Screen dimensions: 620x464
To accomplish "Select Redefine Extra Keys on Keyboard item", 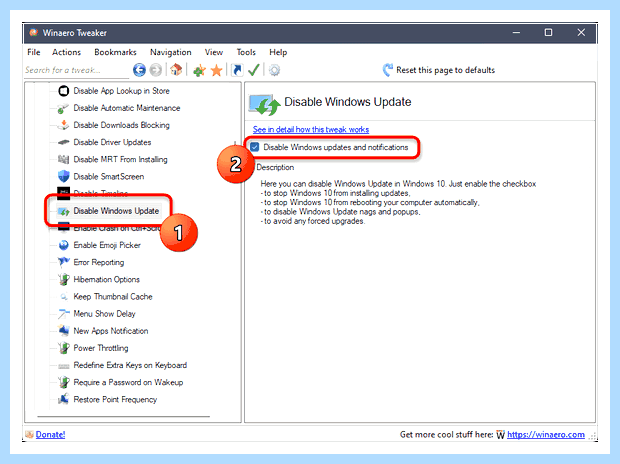I will tap(130, 365).
